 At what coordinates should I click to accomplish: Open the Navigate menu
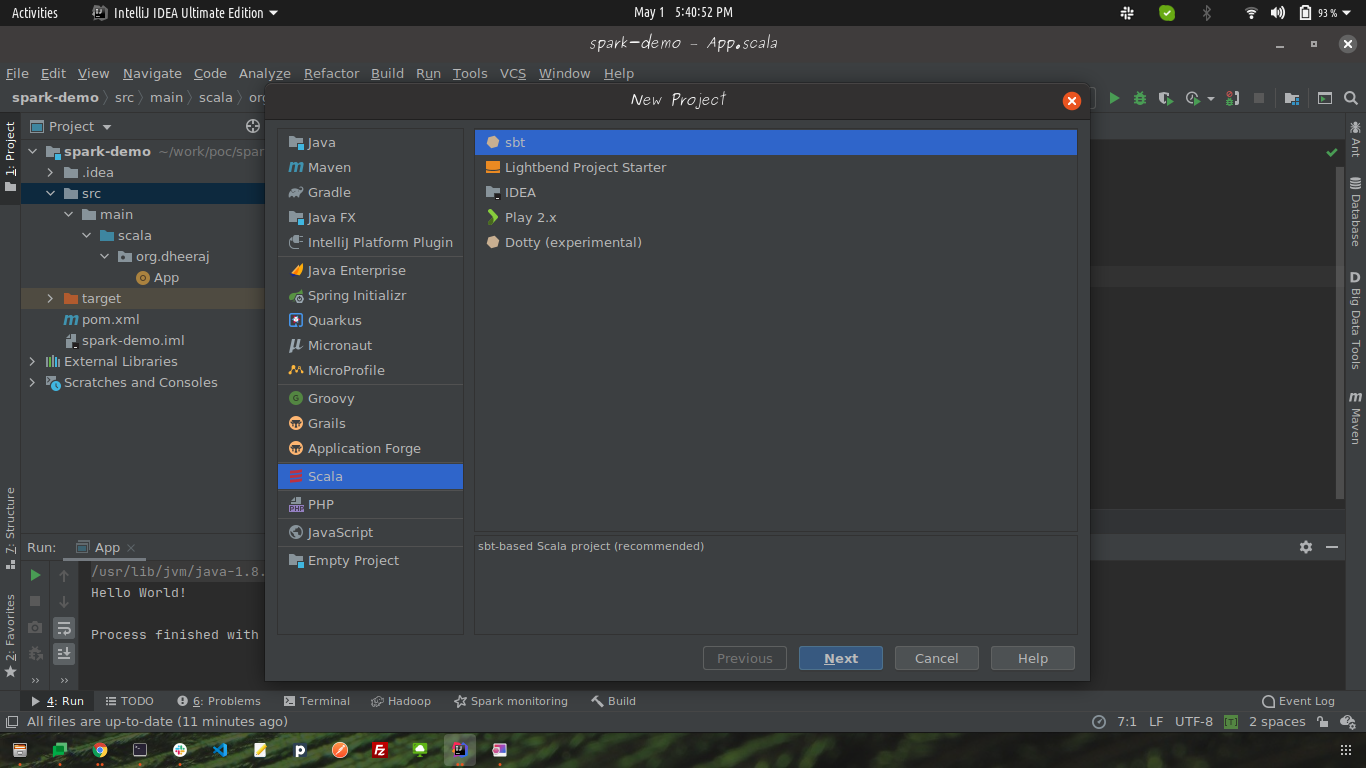pyautogui.click(x=152, y=73)
